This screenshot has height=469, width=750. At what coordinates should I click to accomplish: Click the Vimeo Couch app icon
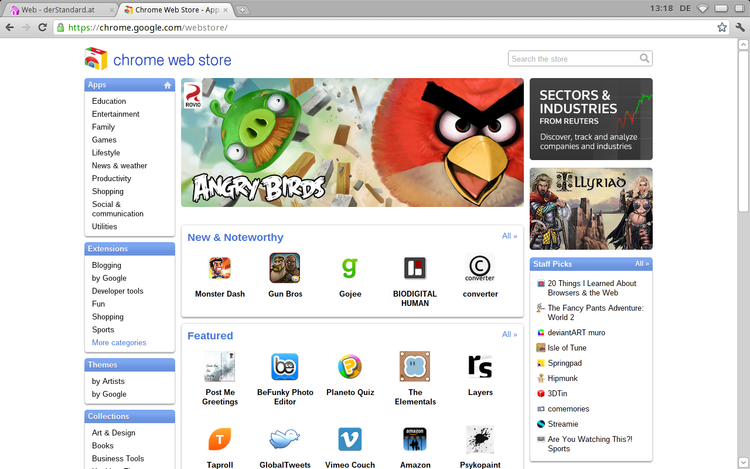[349, 439]
